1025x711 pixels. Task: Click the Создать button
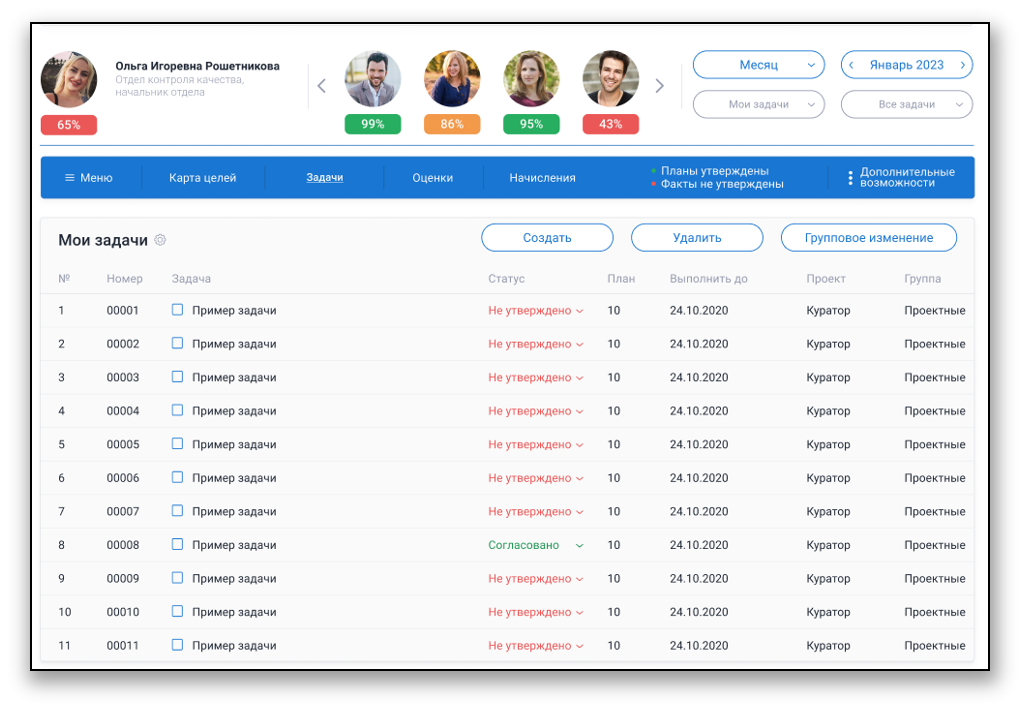click(547, 238)
